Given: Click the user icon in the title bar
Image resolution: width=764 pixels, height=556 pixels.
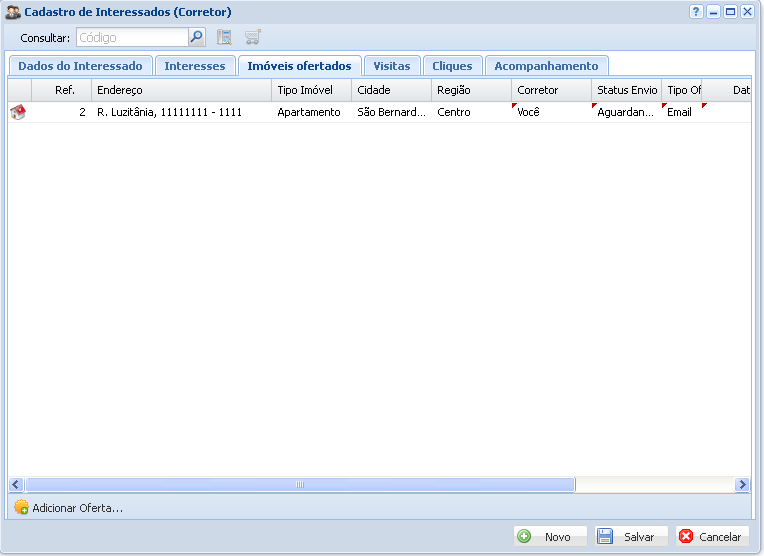Looking at the screenshot, I should pyautogui.click(x=13, y=12).
